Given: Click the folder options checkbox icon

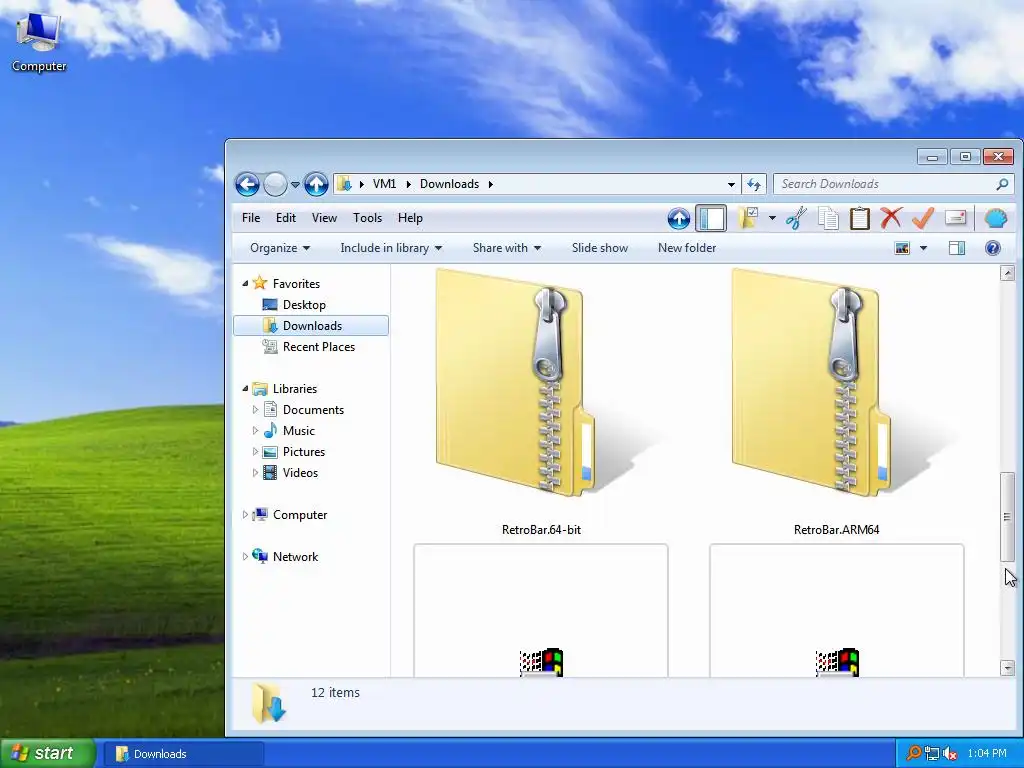Looking at the screenshot, I should point(748,218).
